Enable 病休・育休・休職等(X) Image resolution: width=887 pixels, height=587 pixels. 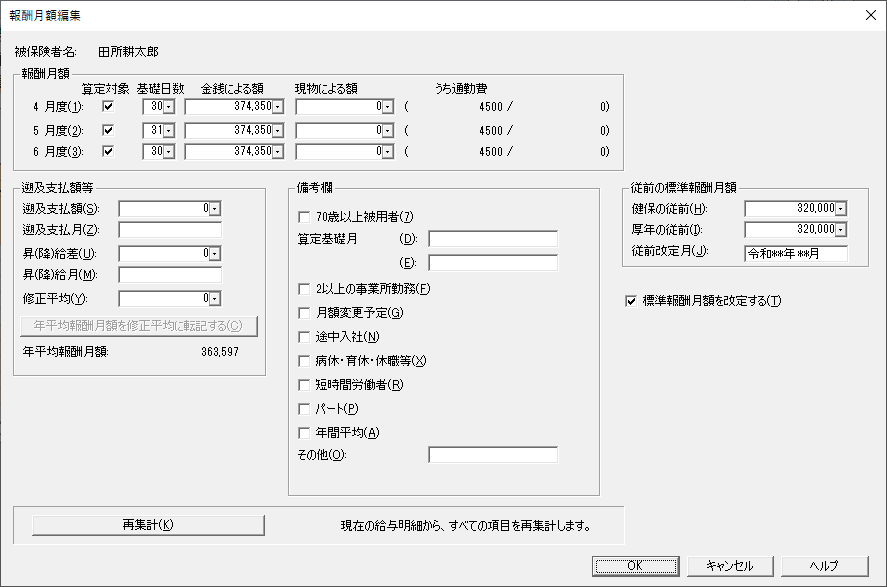(x=304, y=361)
